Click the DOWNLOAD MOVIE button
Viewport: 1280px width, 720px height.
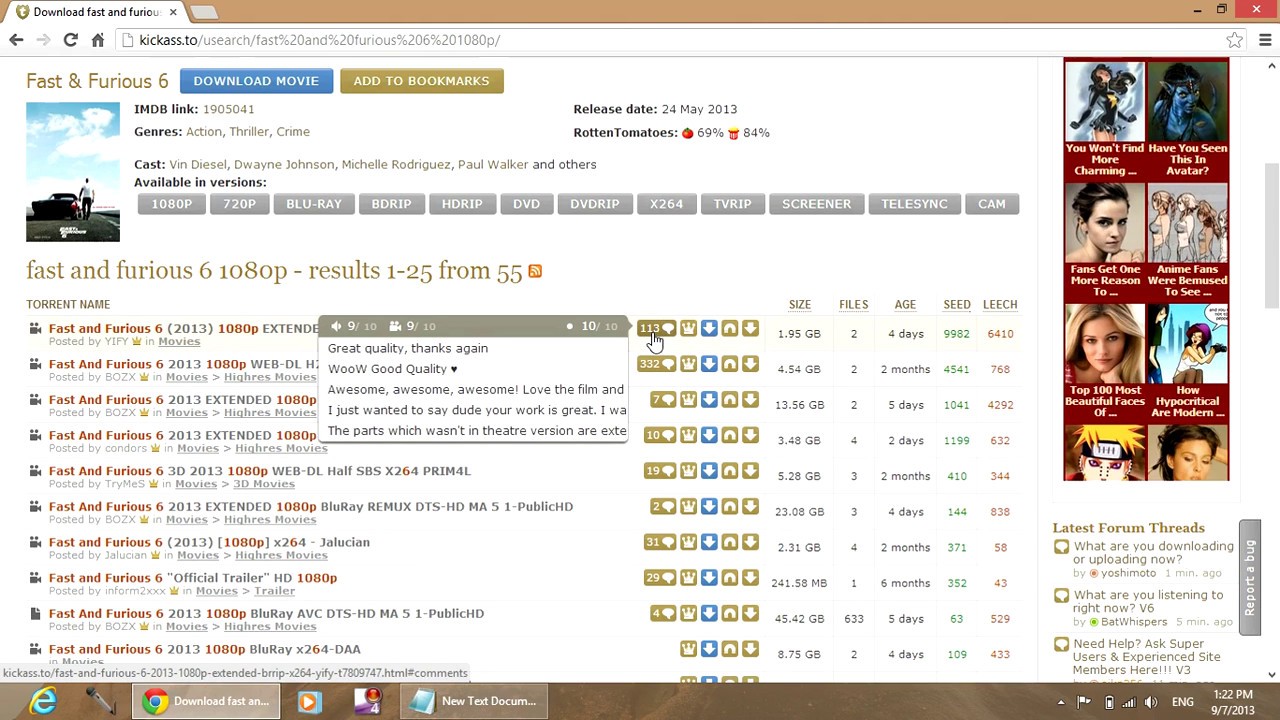(x=256, y=81)
